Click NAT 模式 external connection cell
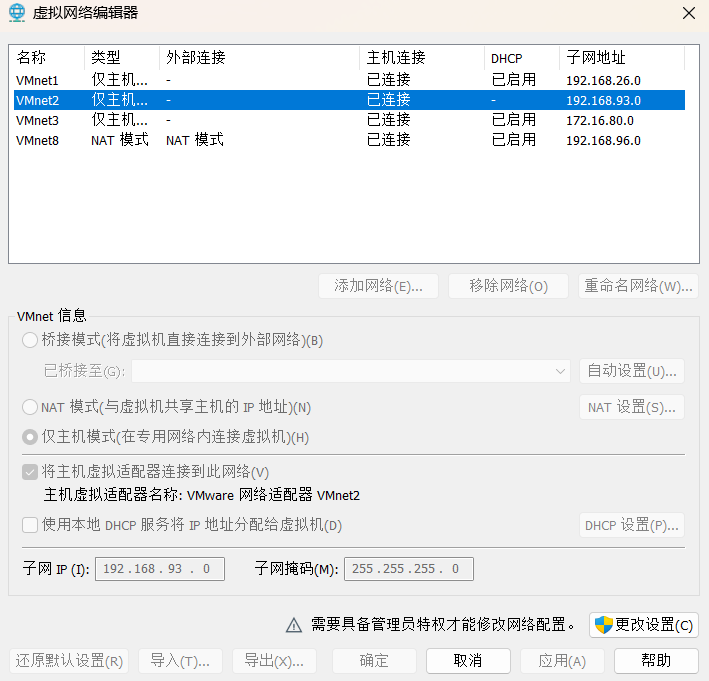 [x=194, y=140]
